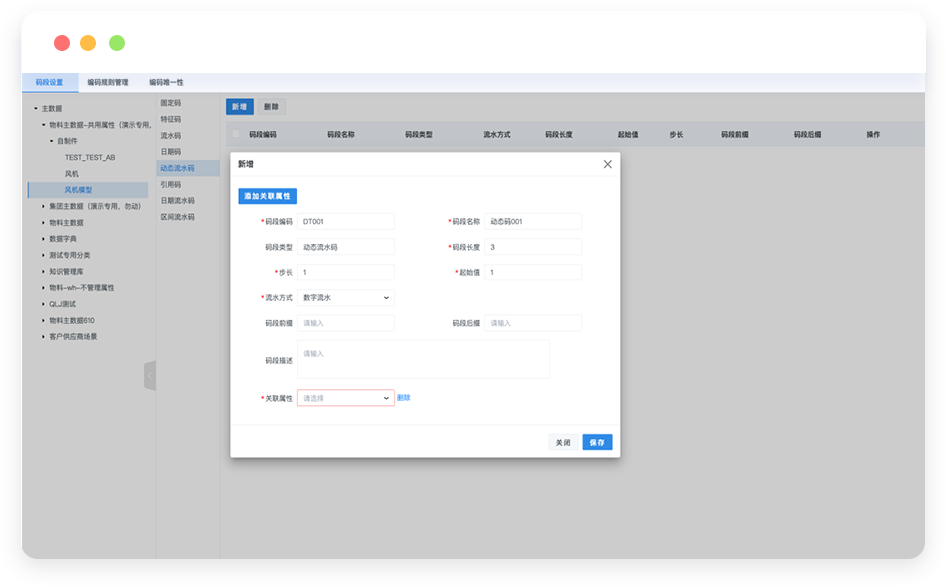Click the red macOS window close dot
The height and width of the screenshot is (587, 946).
click(62, 43)
